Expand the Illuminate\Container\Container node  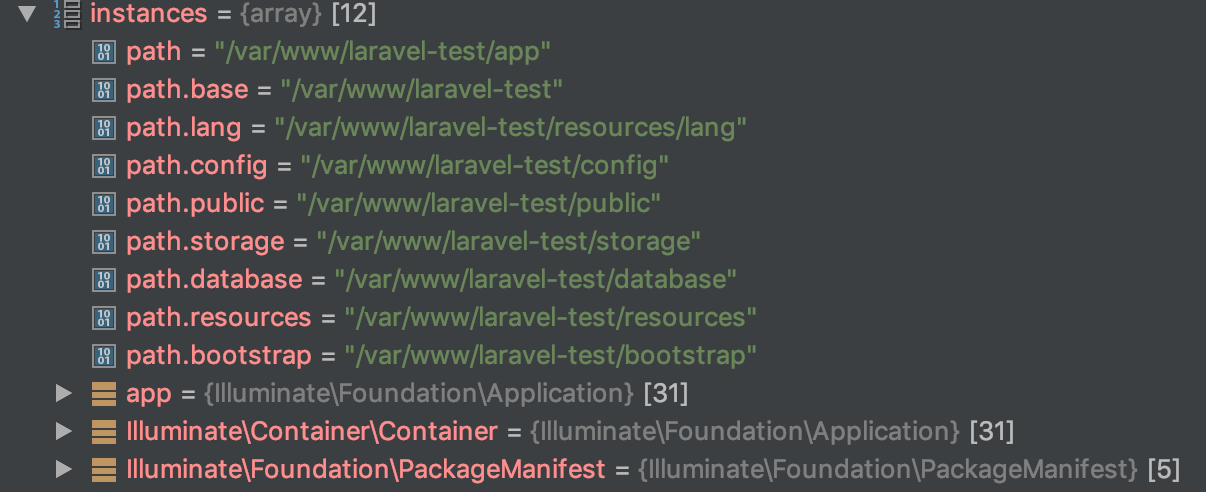(x=64, y=432)
